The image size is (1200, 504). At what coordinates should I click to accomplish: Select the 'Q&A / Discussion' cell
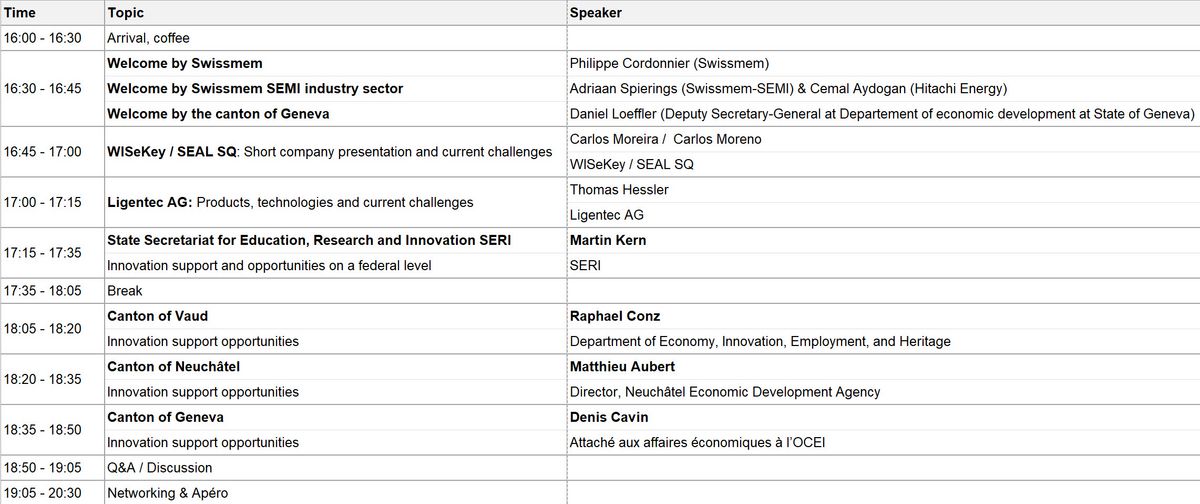159,467
